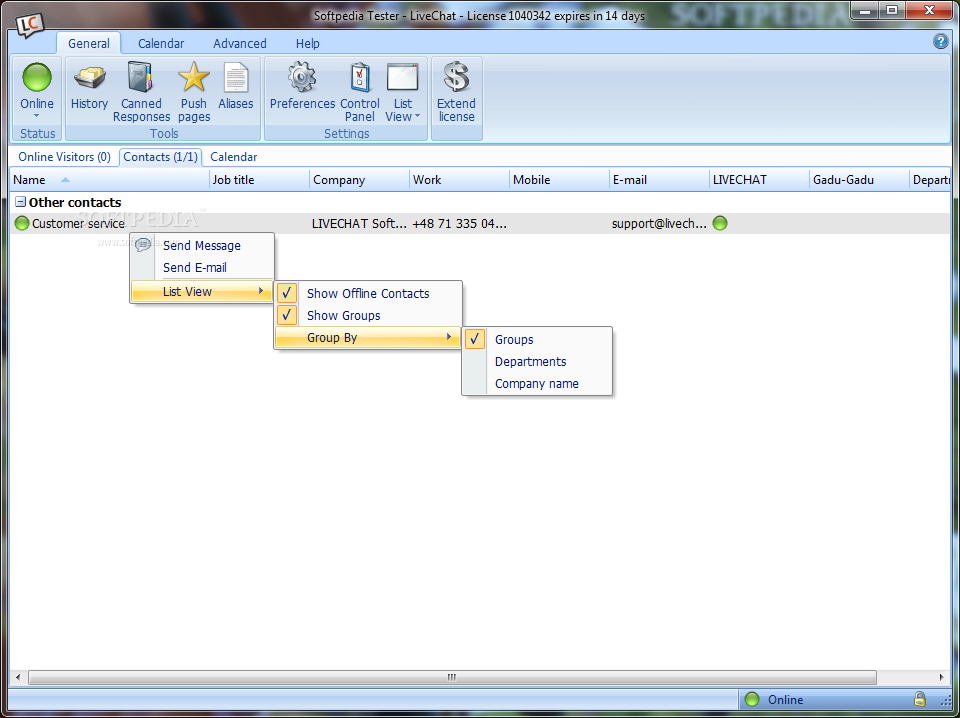The height and width of the screenshot is (718, 960).
Task: Sort by Company column header
Action: click(x=359, y=179)
